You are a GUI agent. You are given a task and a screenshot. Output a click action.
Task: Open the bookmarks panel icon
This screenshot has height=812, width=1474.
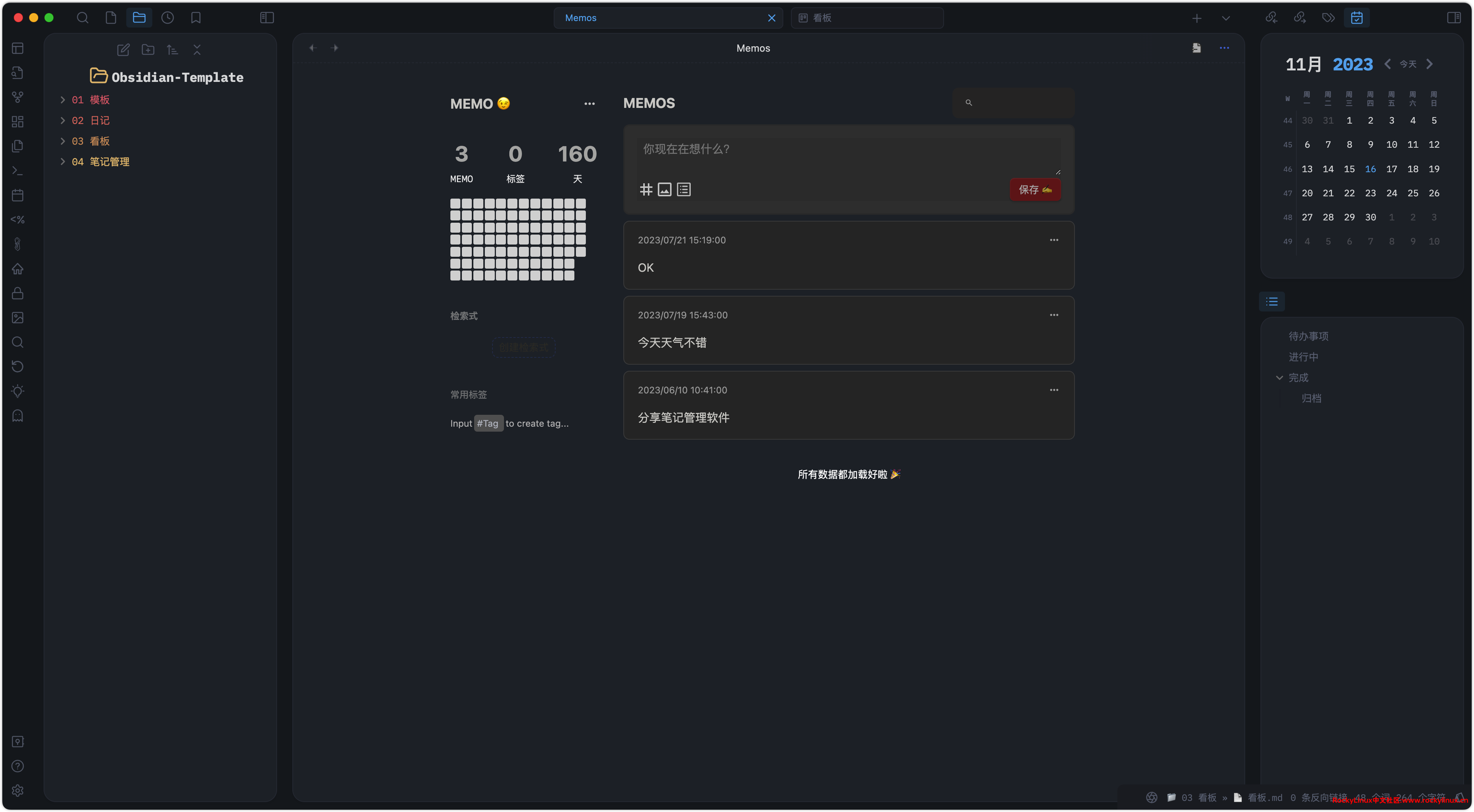tap(196, 18)
